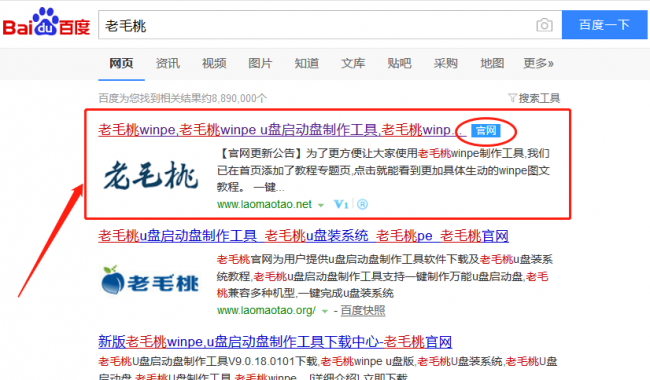Switch to the 地图 tab
Viewport: 650px width, 380px height.
point(492,63)
